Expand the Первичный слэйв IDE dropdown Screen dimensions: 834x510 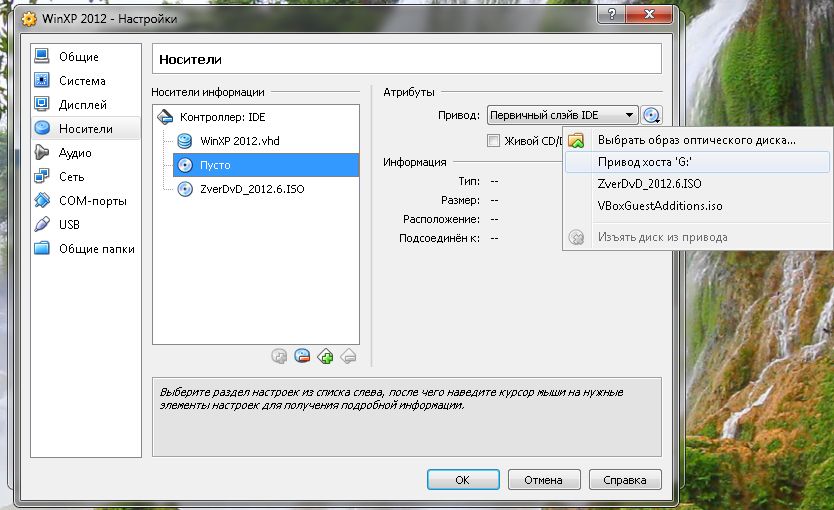tap(562, 116)
